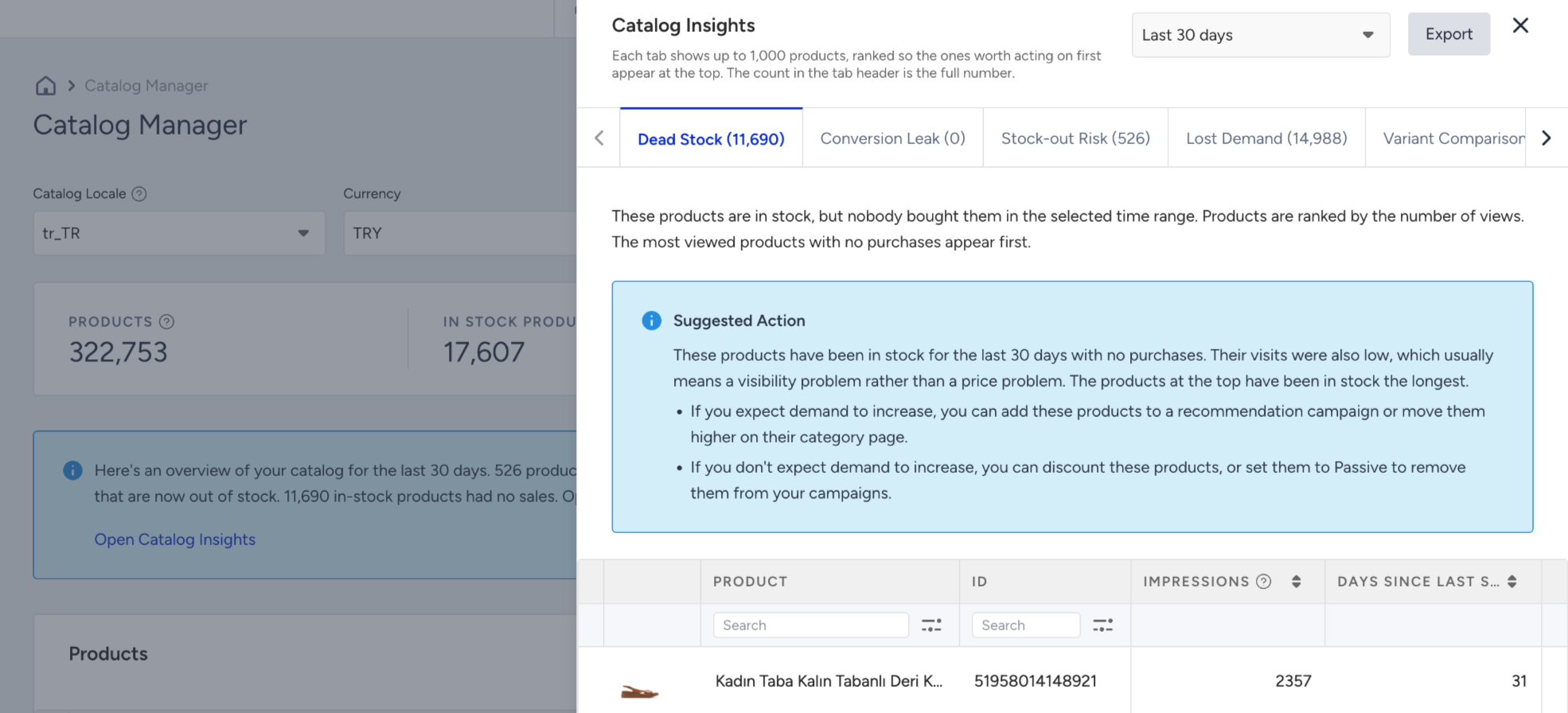Click the Export button
Viewport: 1568px width, 713px height.
[x=1449, y=34]
